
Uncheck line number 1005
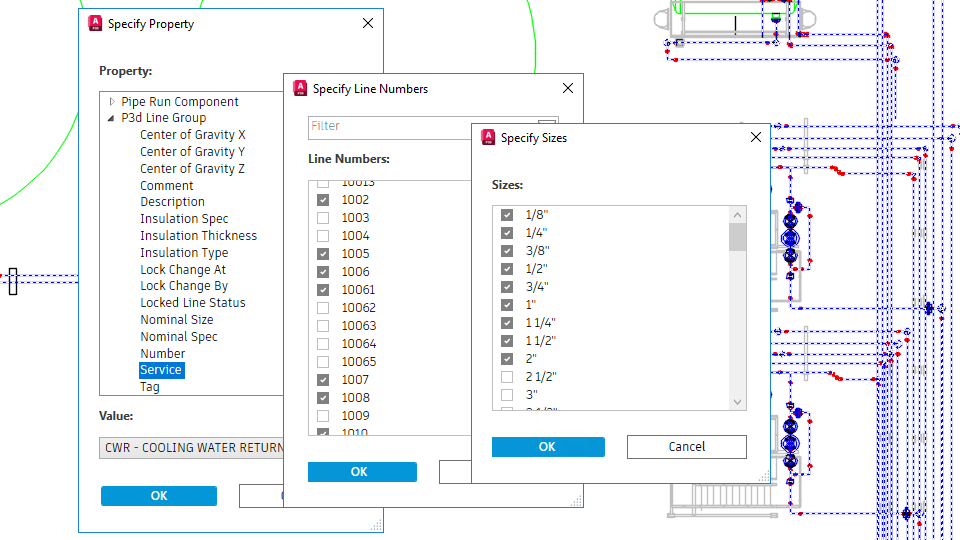[323, 254]
